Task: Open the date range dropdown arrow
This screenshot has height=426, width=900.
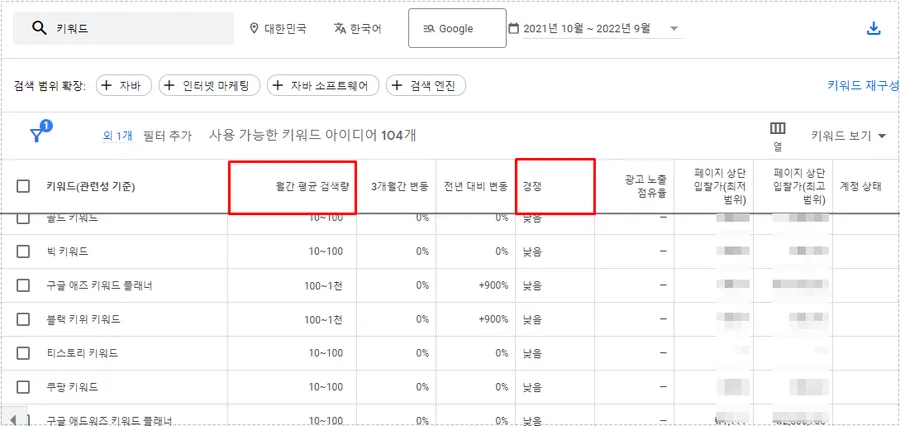Action: (x=674, y=29)
